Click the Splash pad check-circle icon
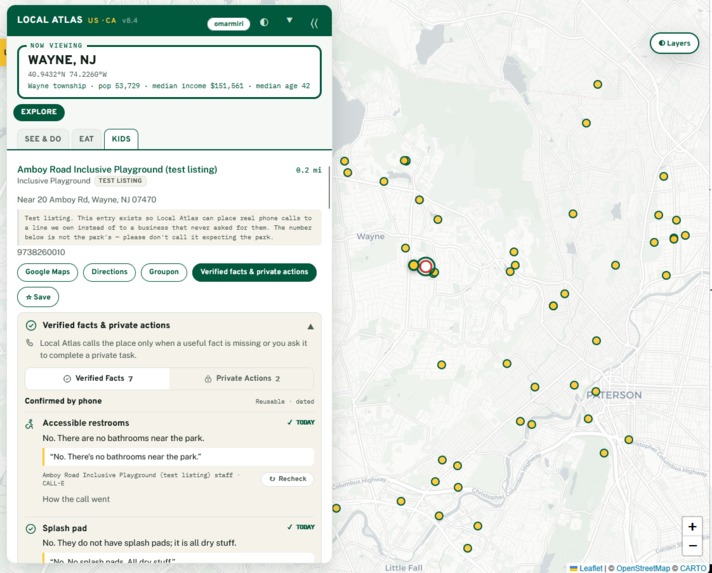Image resolution: width=712 pixels, height=573 pixels. [30, 529]
